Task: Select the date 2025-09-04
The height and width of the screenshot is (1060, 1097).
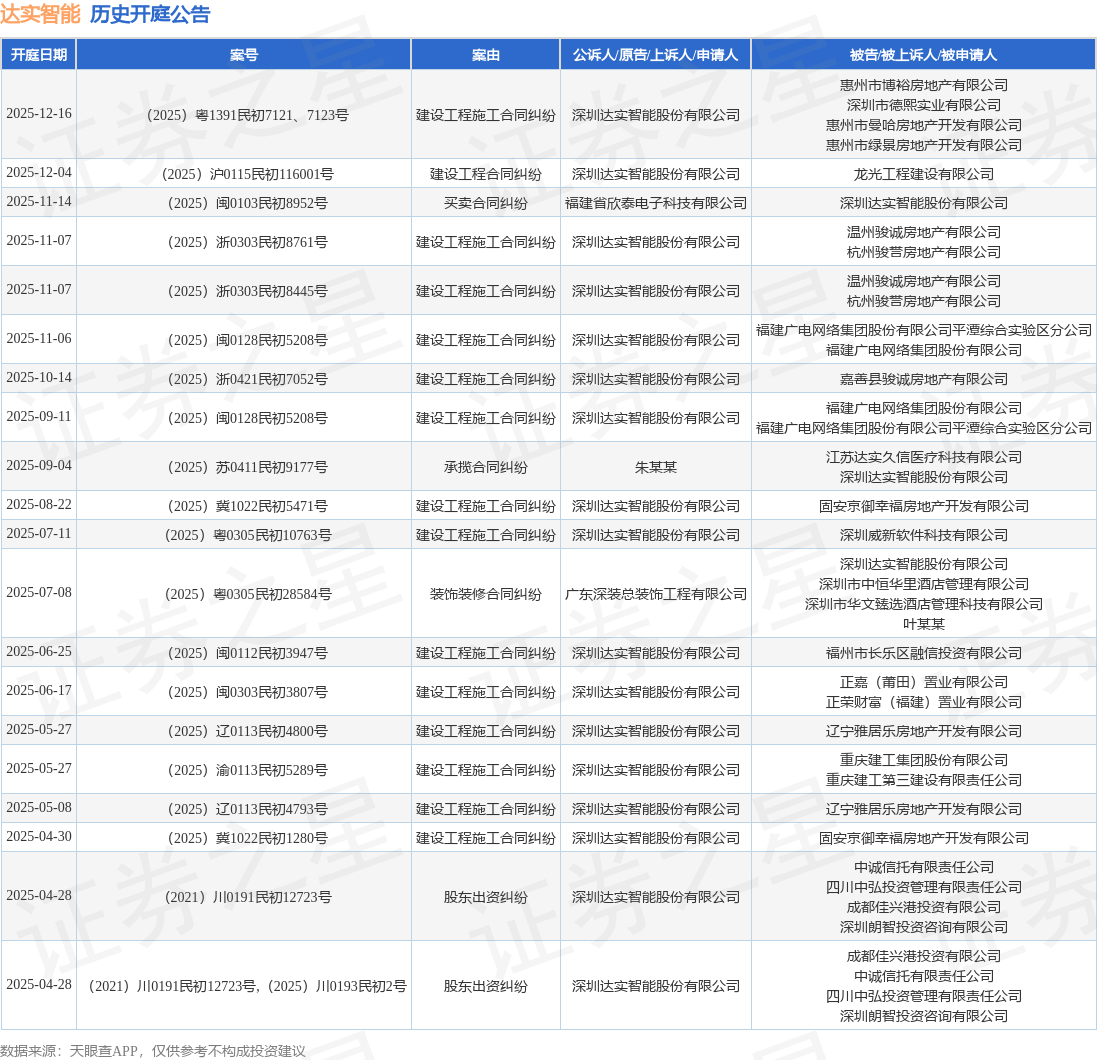Action: (39, 465)
